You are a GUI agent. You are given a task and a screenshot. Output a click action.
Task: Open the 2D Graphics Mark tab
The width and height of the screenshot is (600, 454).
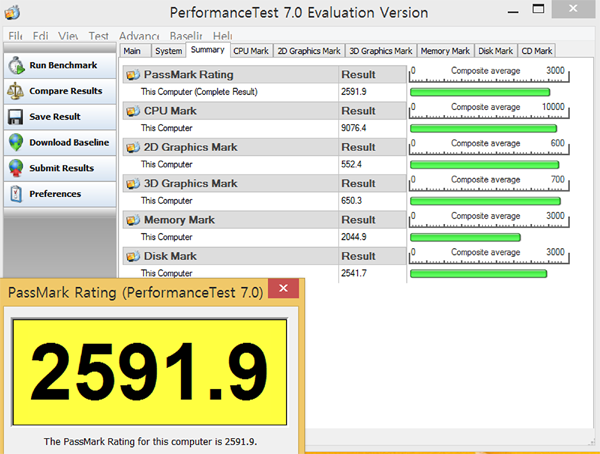pos(309,51)
